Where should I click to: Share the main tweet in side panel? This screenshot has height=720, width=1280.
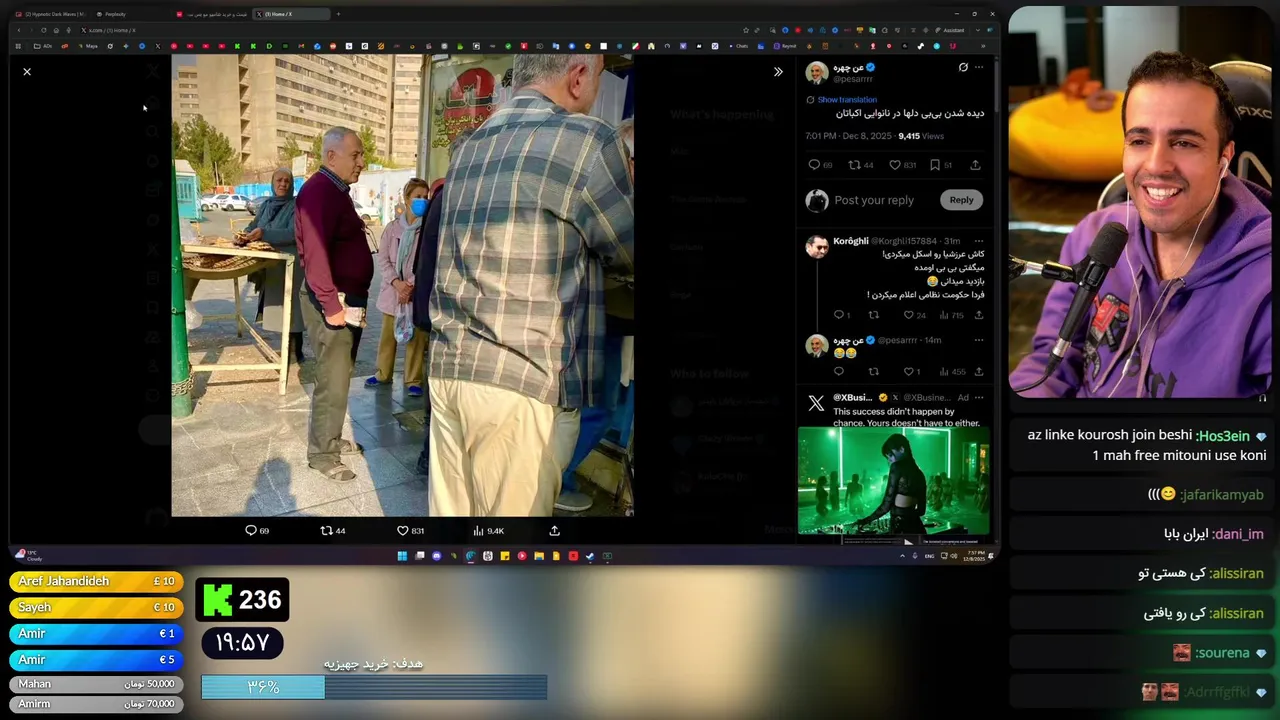pyautogui.click(x=976, y=165)
